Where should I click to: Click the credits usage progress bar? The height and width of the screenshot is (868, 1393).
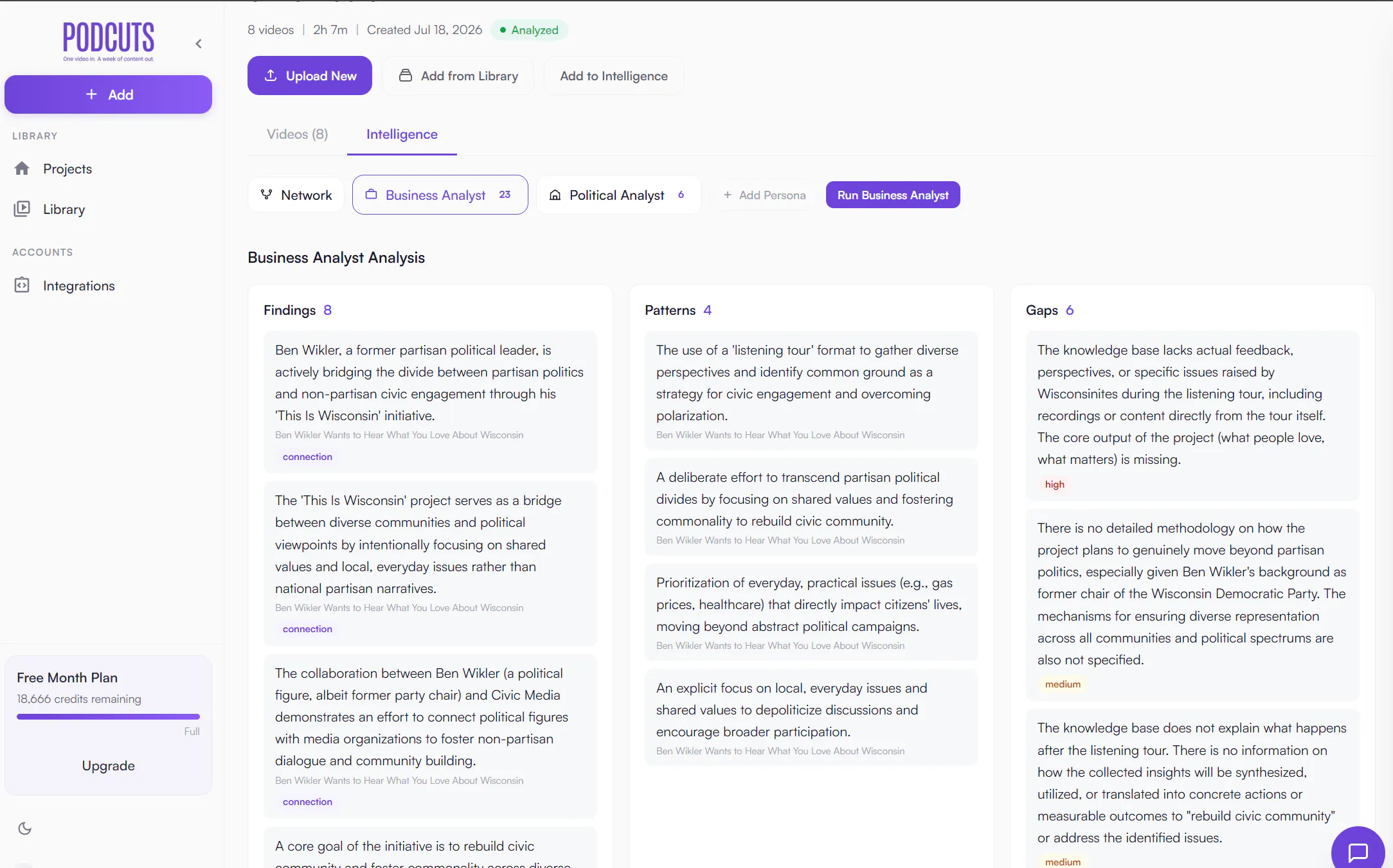pos(108,716)
